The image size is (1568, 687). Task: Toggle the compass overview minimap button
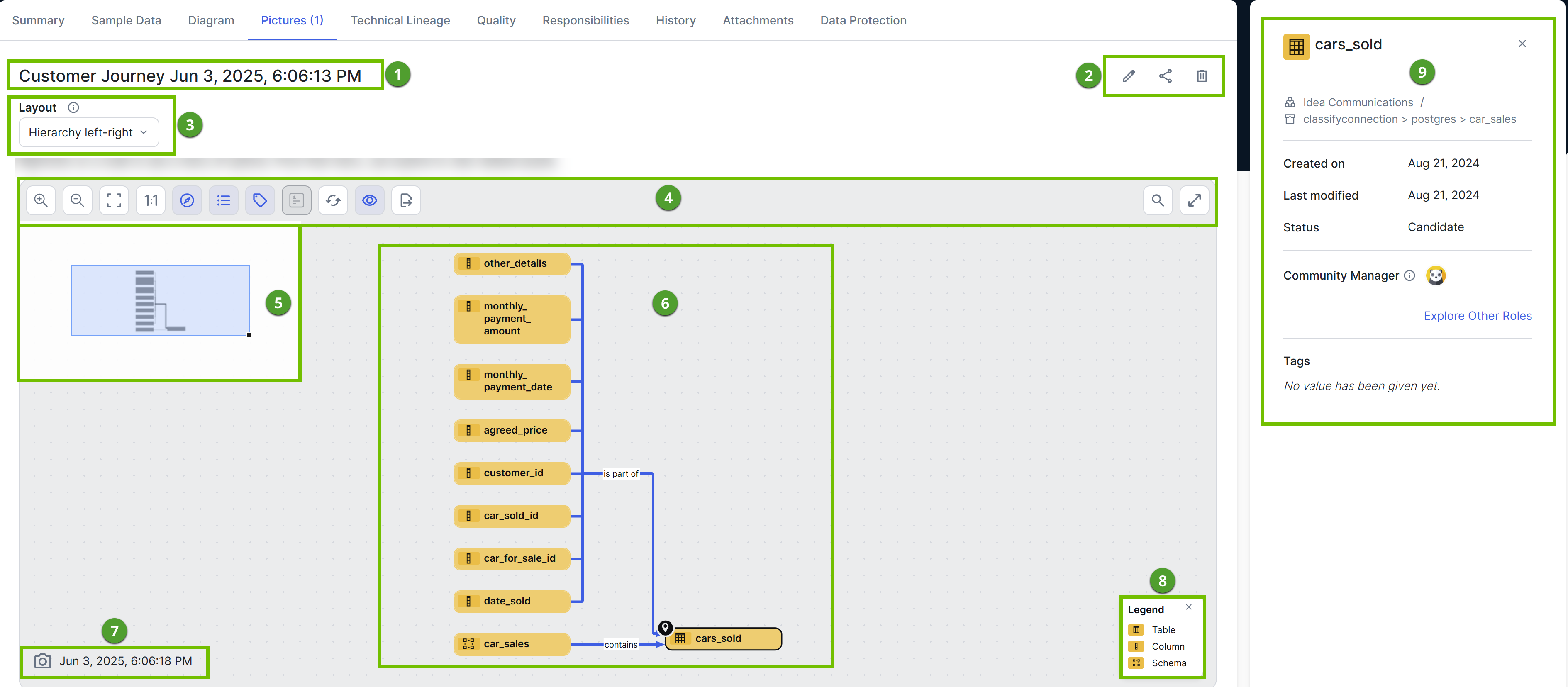[187, 200]
